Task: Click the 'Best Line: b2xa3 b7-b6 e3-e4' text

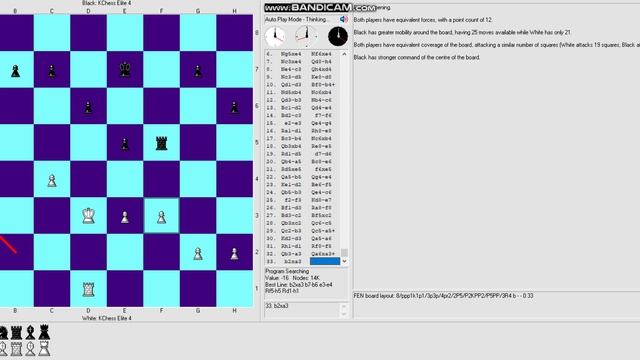Action: click(x=299, y=284)
